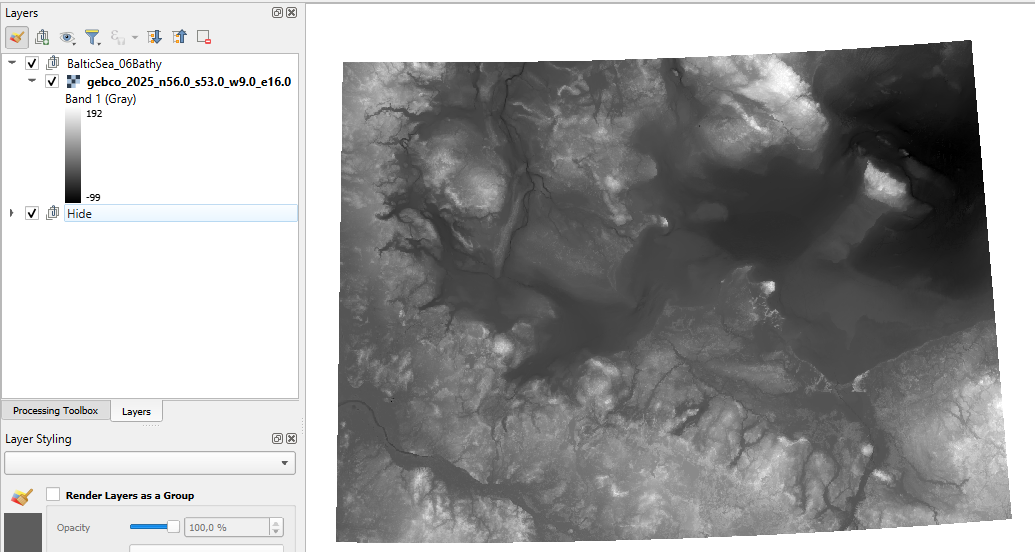Collapse the BalticSea_06Bathy group
1035x552 pixels.
pos(12,64)
